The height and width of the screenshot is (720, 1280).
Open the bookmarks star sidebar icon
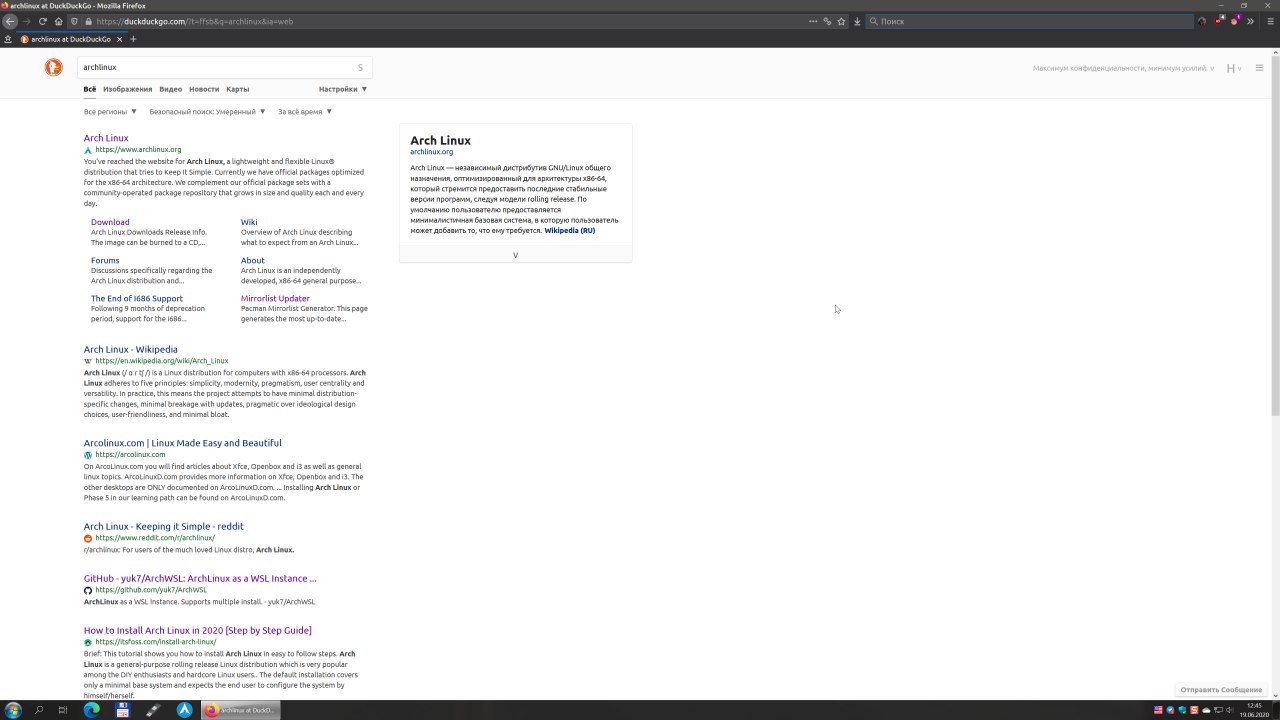pyautogui.click(x=8, y=39)
